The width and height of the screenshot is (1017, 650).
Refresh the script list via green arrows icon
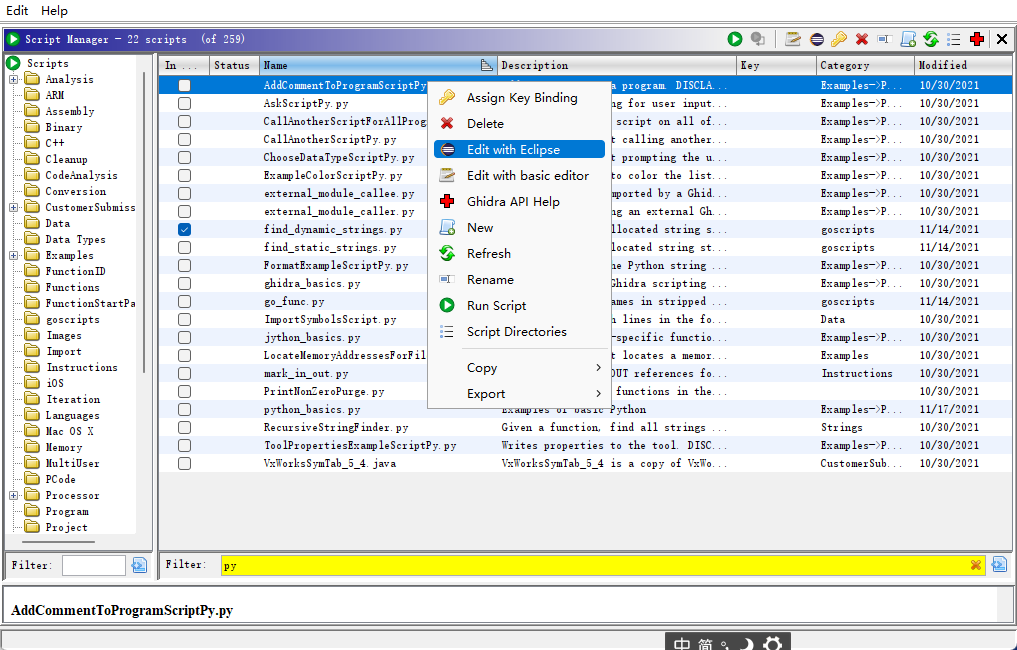(931, 39)
